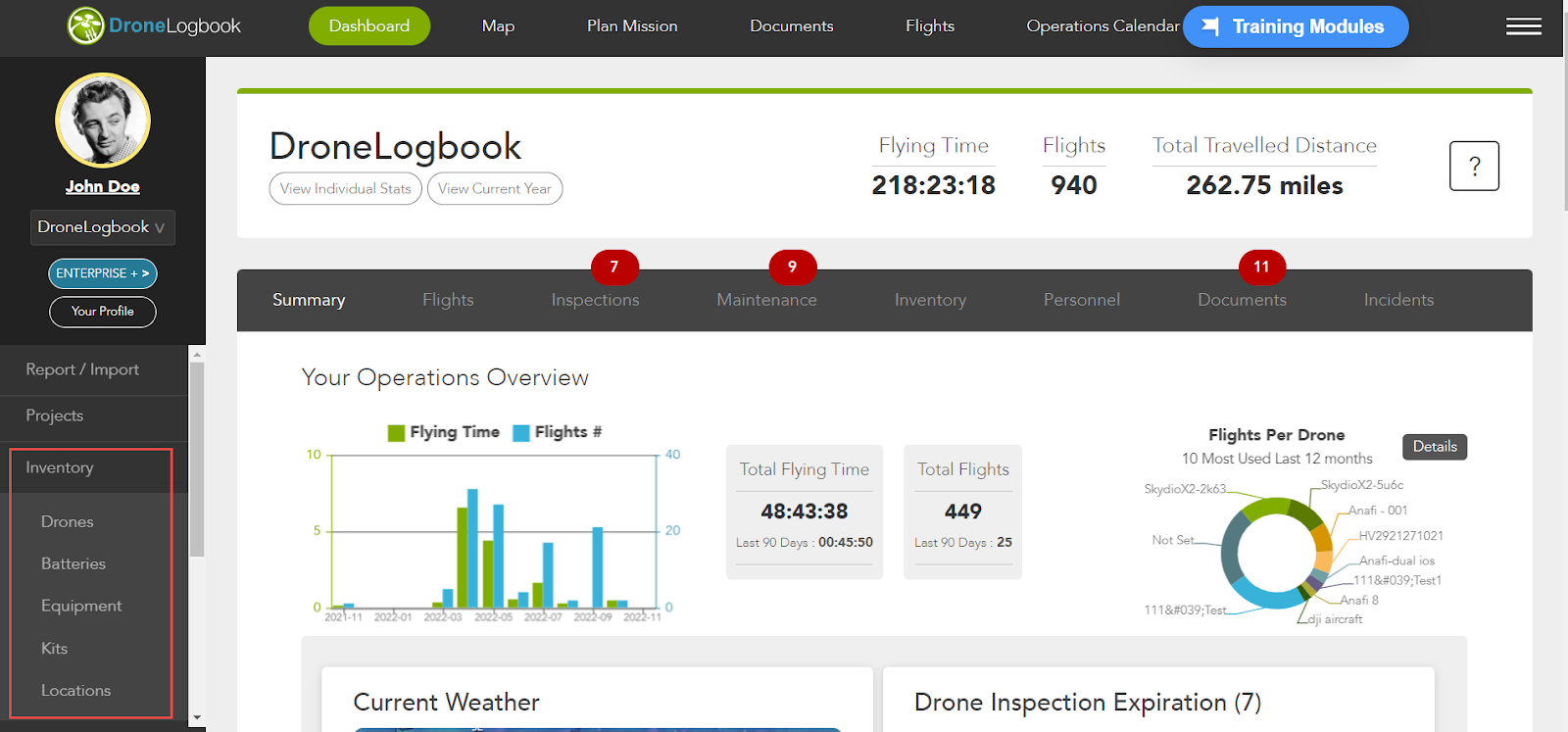The width and height of the screenshot is (1568, 732).
Task: Click the 940 flights value
Action: click(x=1074, y=185)
